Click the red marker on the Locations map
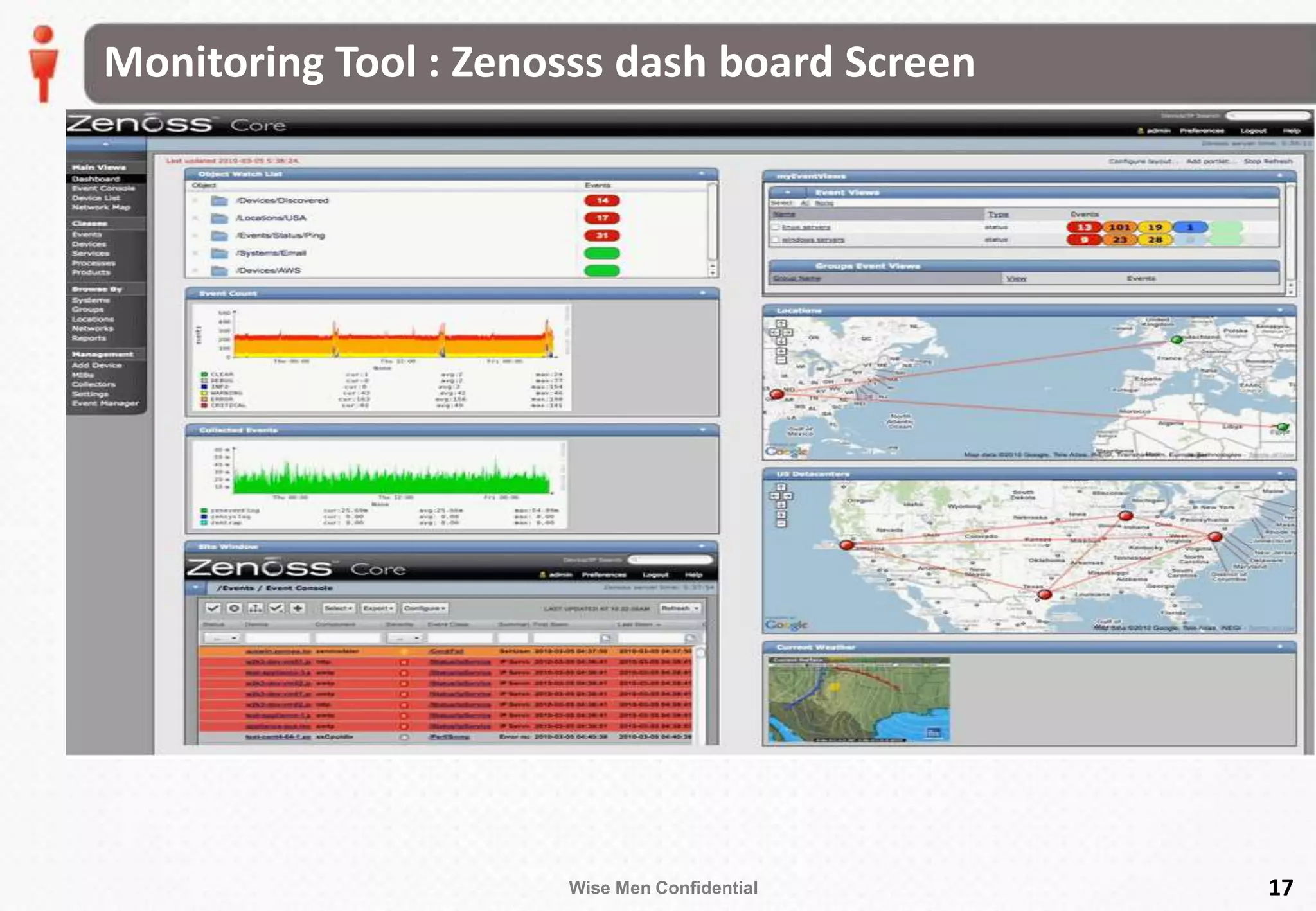Viewport: 1316px width, 911px height. pyautogui.click(x=776, y=394)
